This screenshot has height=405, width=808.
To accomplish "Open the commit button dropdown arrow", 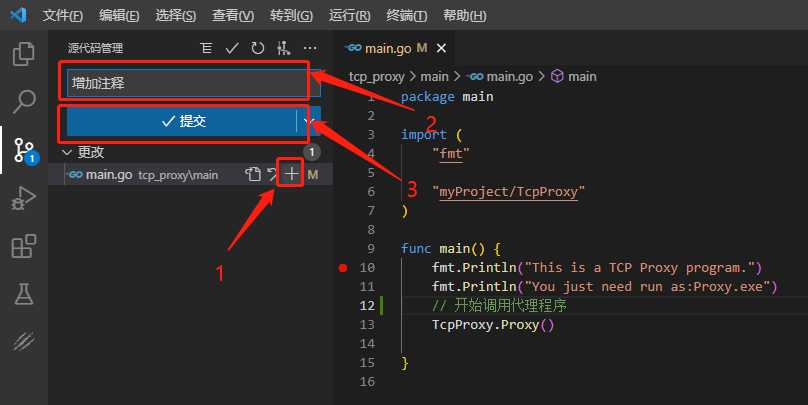I will coord(309,121).
